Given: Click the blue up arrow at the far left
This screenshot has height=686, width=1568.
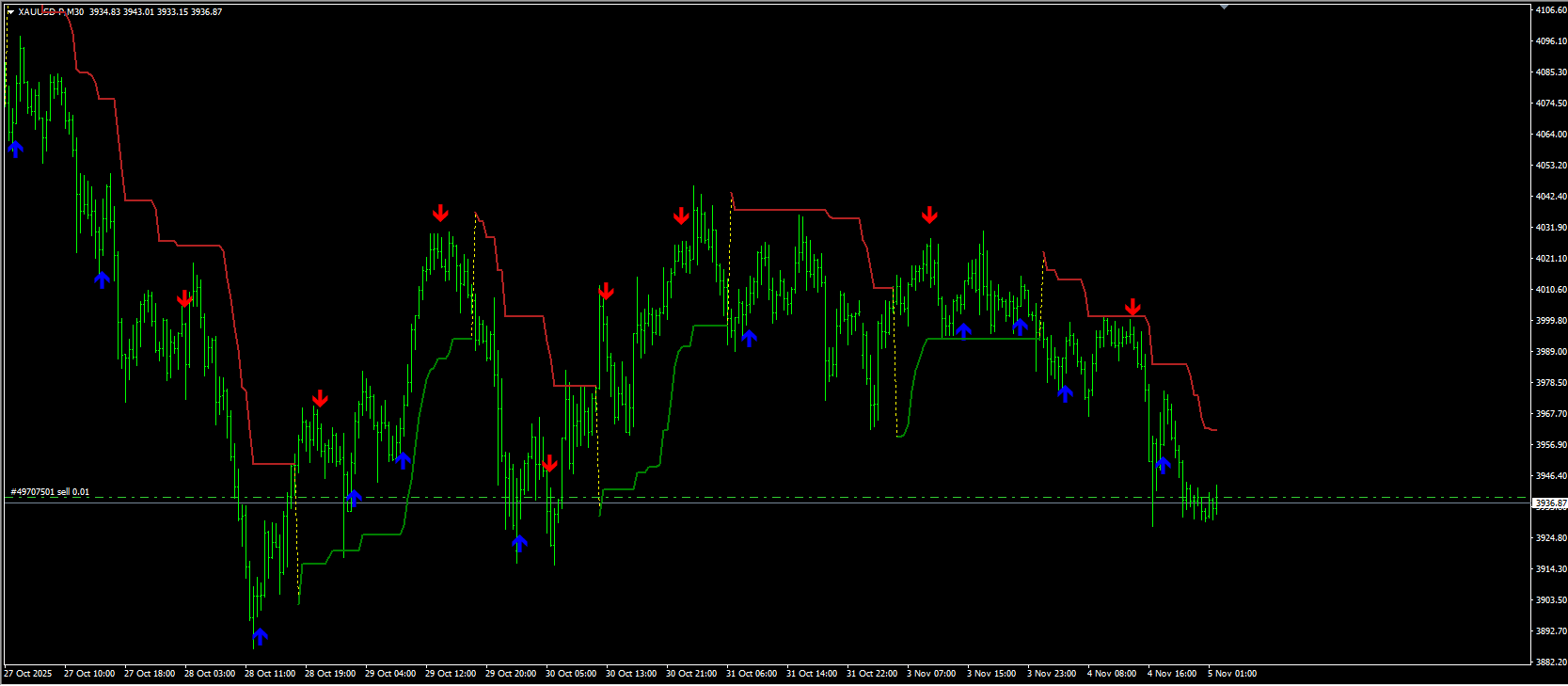Looking at the screenshot, I should click(16, 149).
